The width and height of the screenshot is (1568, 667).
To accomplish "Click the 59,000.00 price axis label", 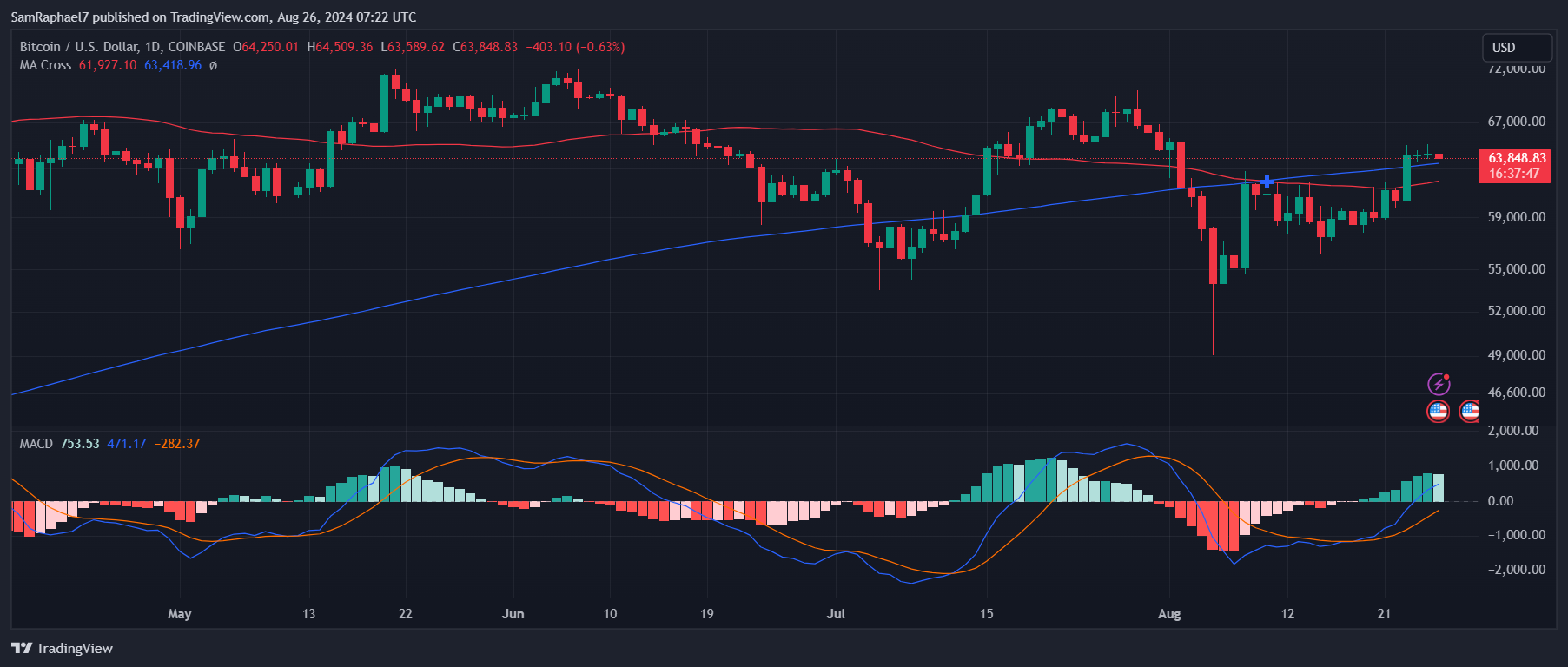I will 1517,217.
